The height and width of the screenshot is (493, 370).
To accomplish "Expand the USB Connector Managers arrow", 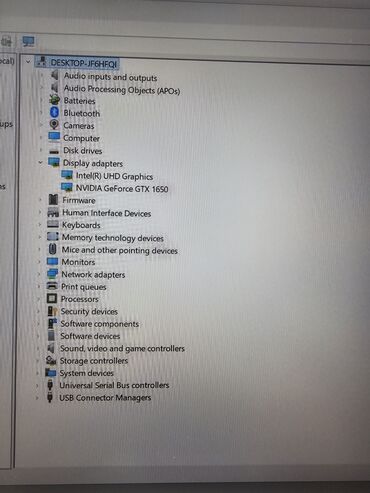I will coord(37,397).
